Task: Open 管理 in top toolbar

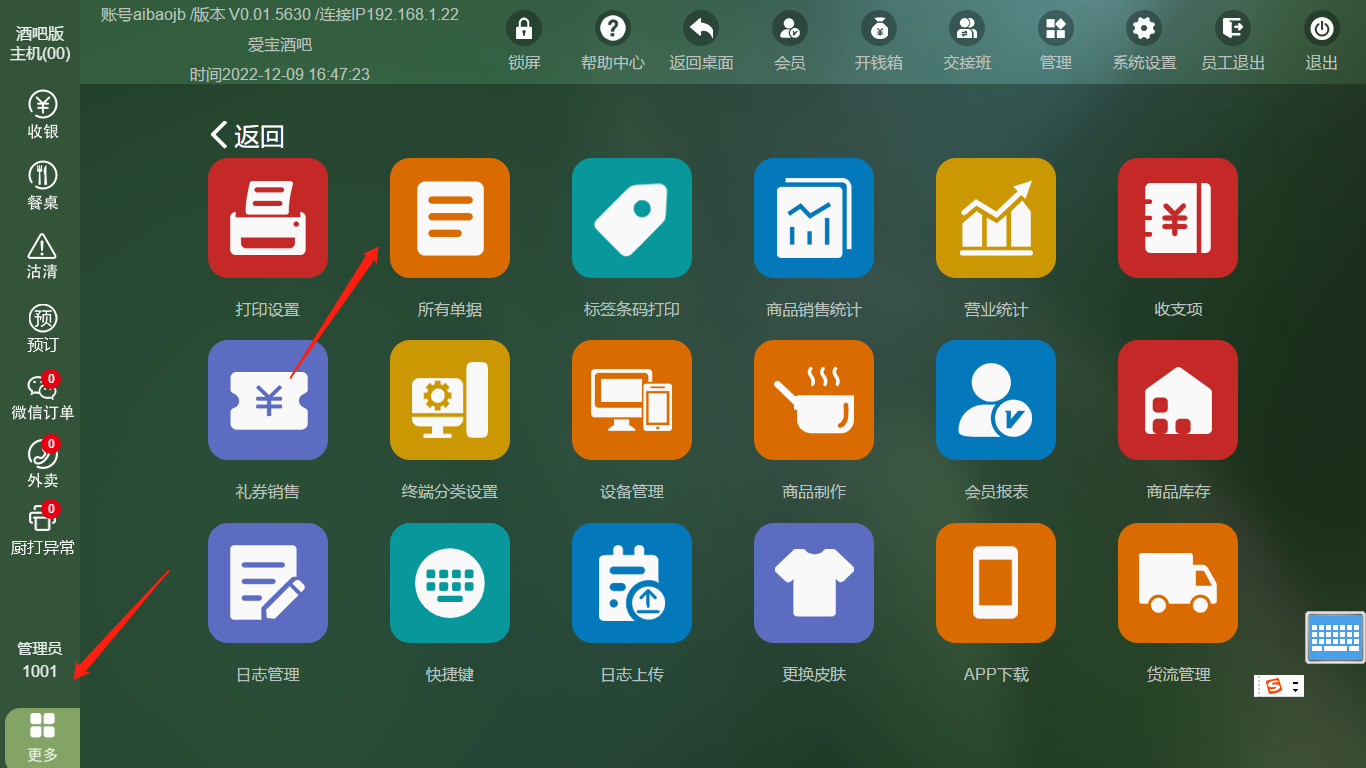Action: point(1056,42)
